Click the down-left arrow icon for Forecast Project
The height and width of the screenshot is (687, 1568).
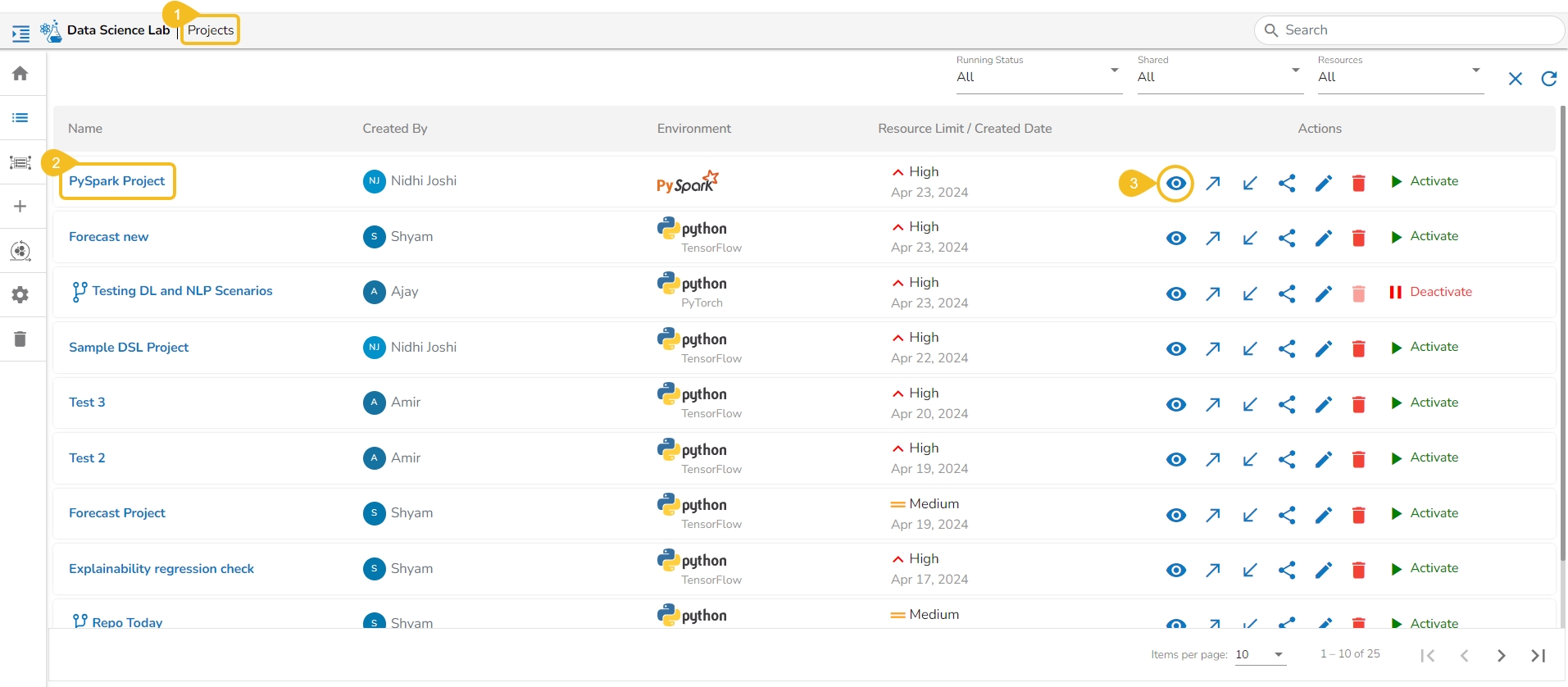click(x=1249, y=515)
